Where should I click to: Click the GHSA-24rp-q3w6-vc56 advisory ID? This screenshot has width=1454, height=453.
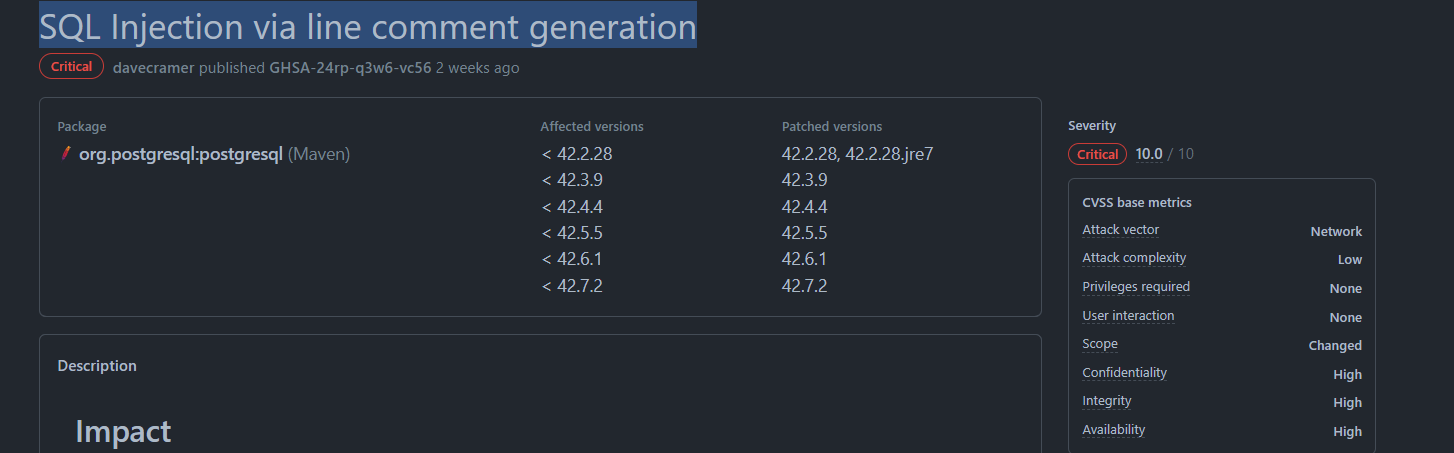coord(350,68)
